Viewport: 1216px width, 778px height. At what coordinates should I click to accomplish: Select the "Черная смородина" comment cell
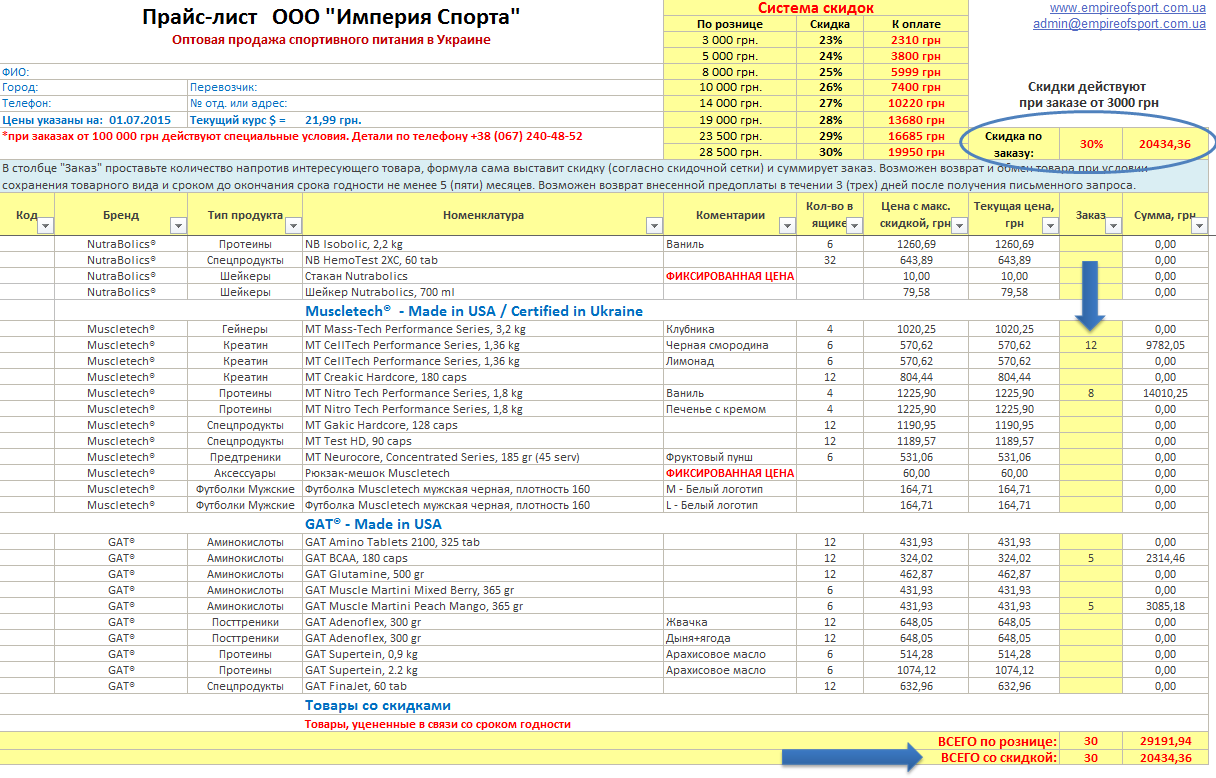click(x=730, y=345)
